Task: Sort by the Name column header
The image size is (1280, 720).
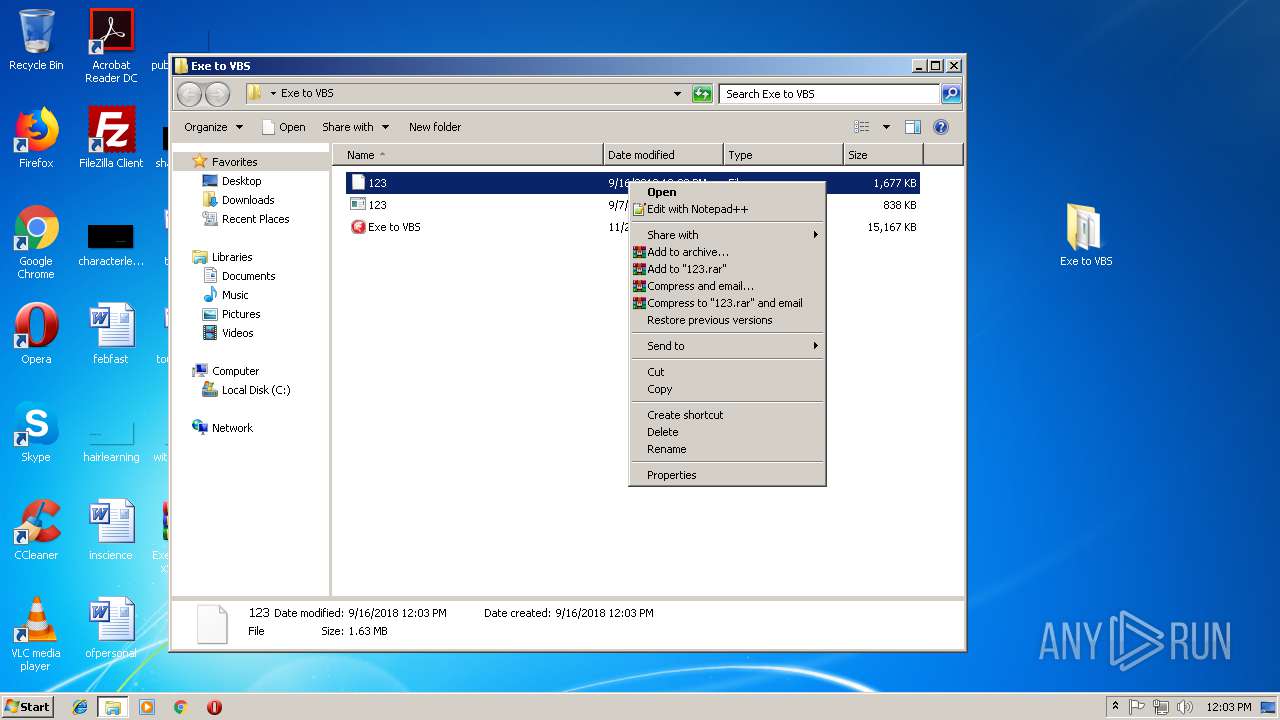Action: tap(468, 155)
